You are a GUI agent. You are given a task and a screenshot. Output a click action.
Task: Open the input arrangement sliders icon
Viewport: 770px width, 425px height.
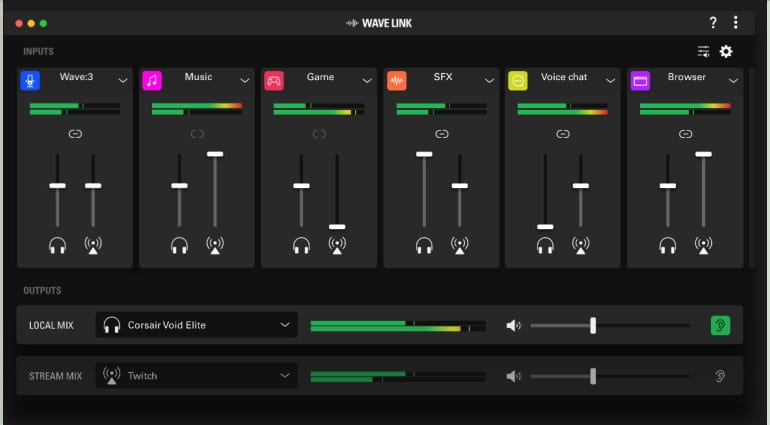click(703, 52)
